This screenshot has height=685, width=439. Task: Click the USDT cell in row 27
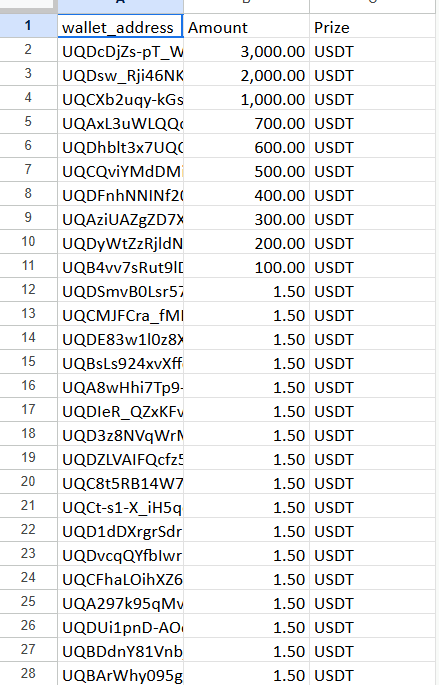pos(372,650)
